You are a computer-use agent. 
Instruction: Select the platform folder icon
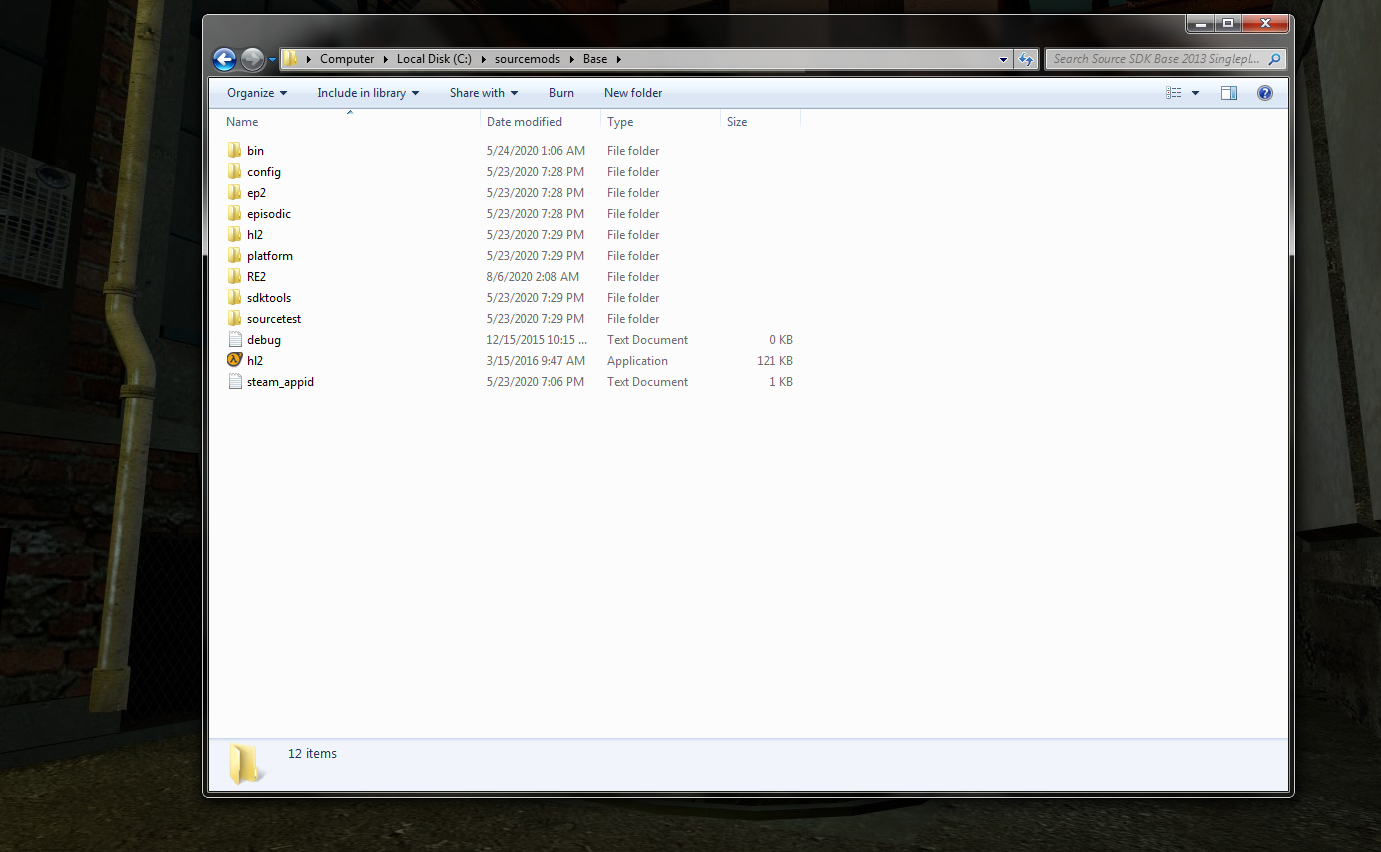coord(235,255)
